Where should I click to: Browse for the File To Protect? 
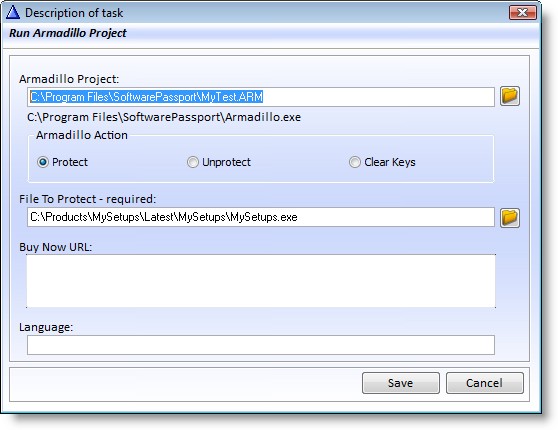point(510,217)
